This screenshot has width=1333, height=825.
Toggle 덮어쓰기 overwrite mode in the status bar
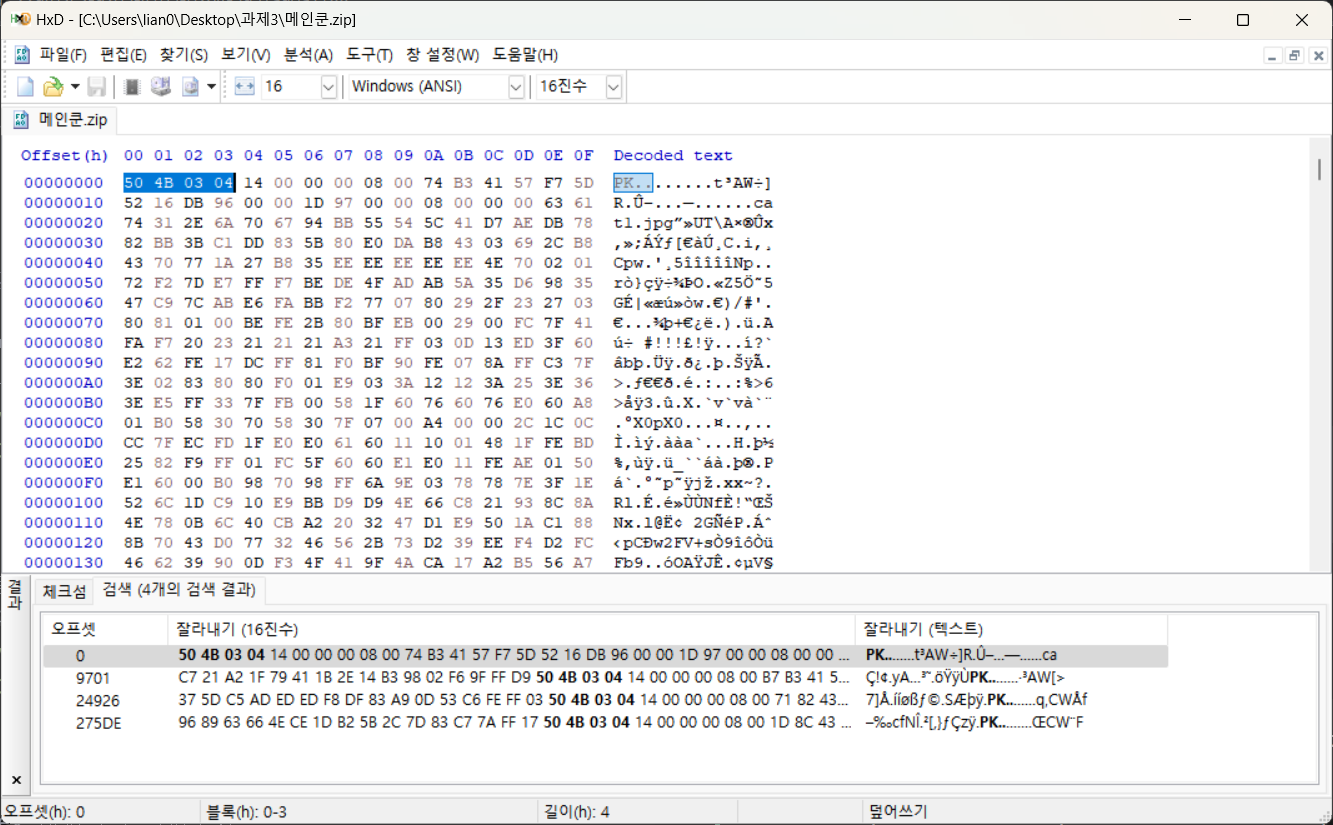tap(900, 810)
